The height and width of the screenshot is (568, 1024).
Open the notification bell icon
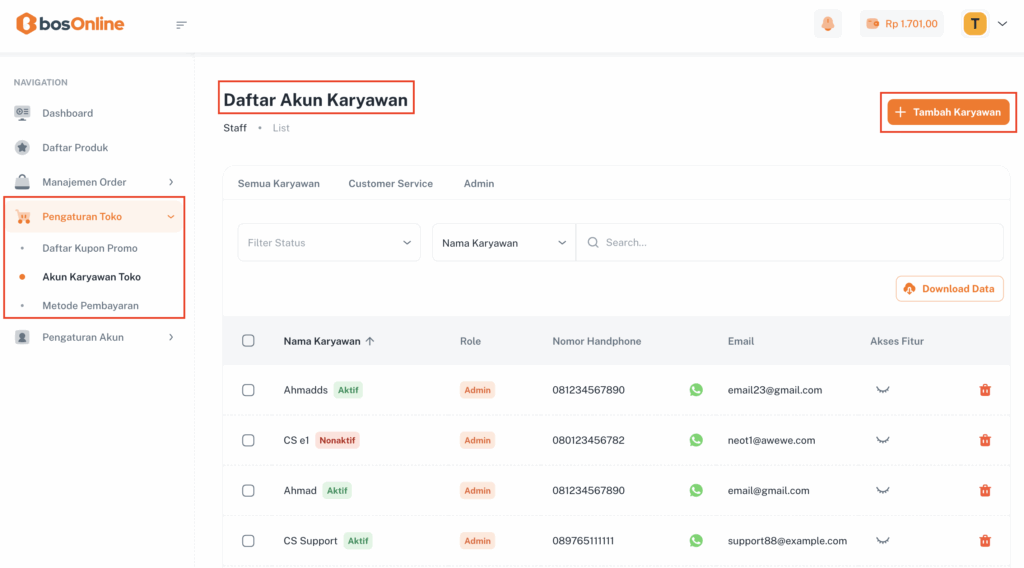click(x=827, y=24)
